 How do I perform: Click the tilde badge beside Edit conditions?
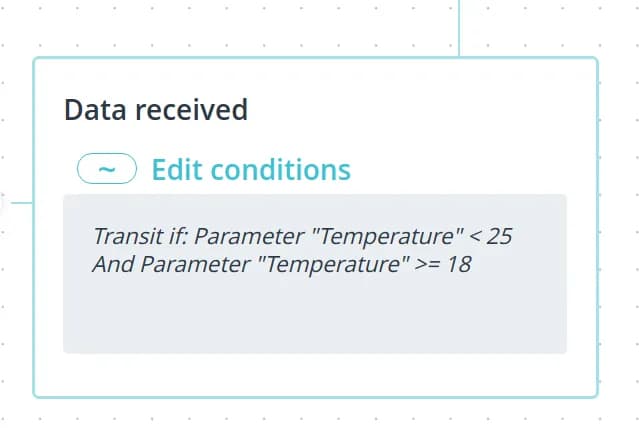(x=106, y=170)
